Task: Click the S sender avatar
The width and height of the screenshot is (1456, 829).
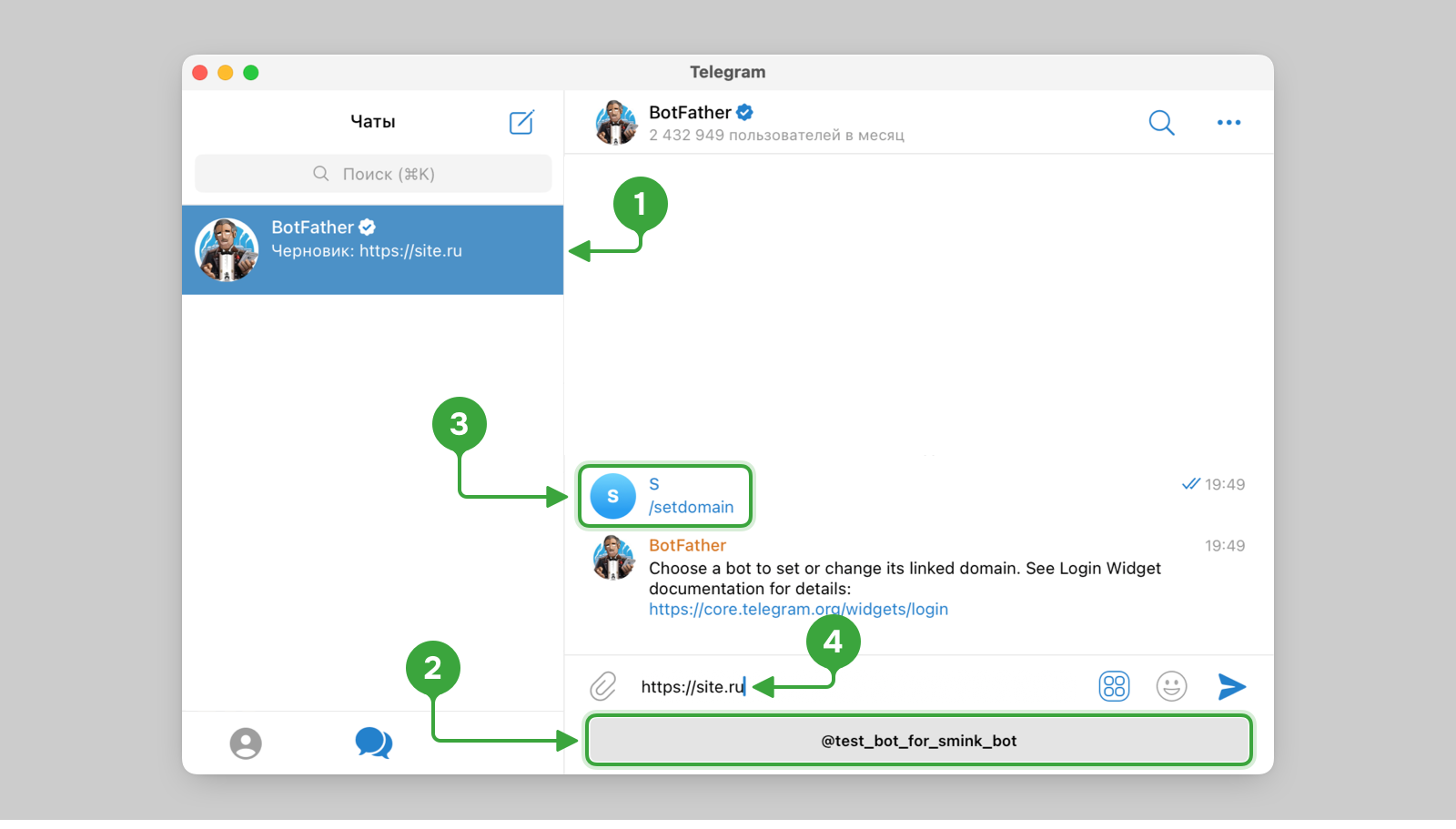Action: point(612,496)
